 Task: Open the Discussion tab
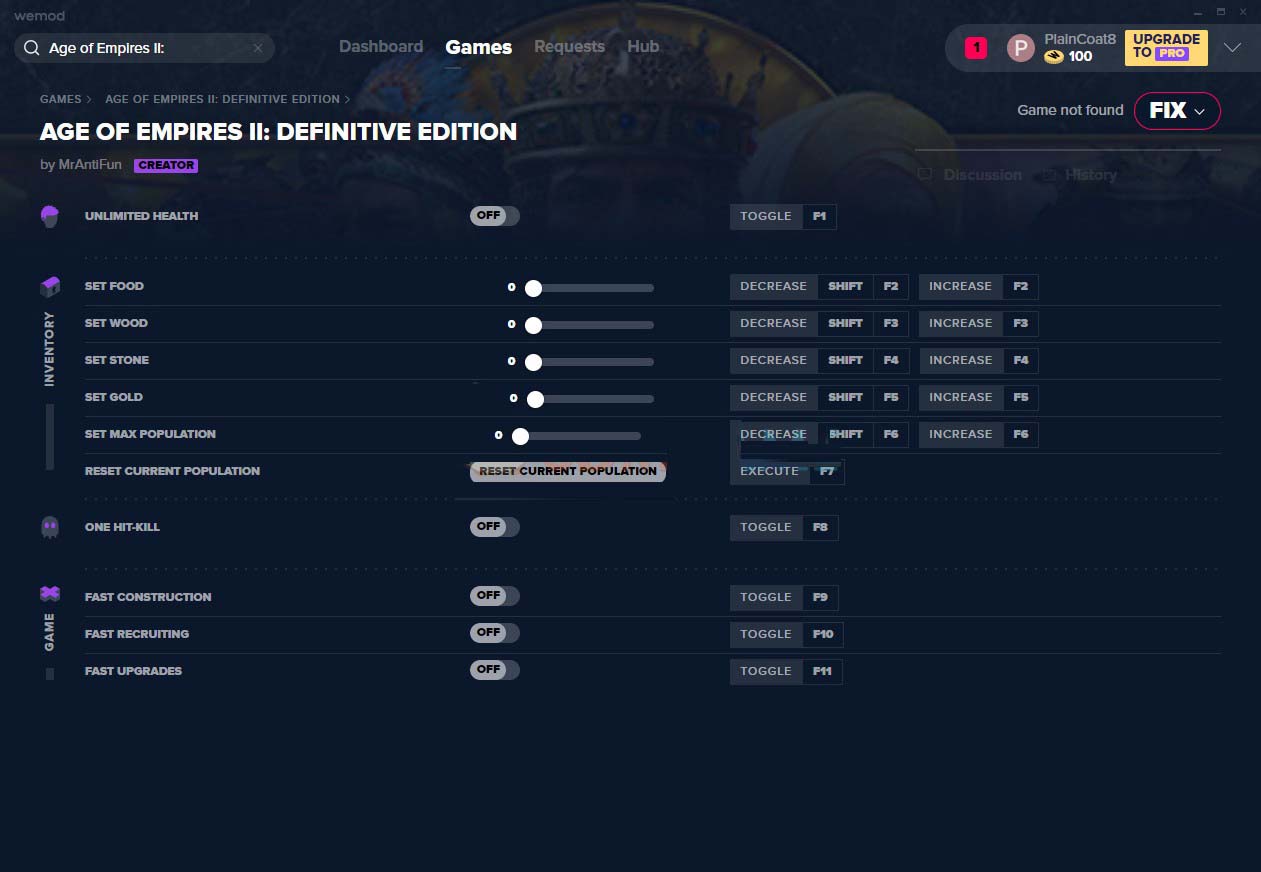pyautogui.click(x=982, y=175)
